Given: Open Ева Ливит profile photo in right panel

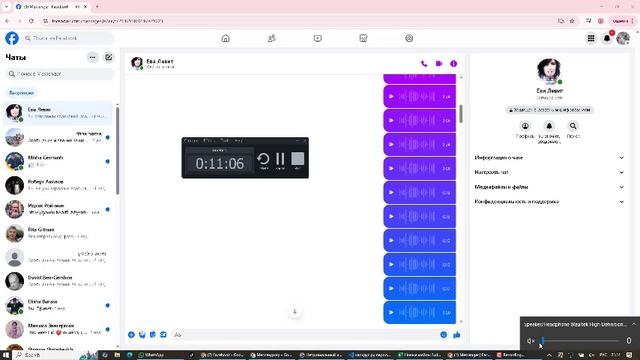Looking at the screenshot, I should pos(549,71).
